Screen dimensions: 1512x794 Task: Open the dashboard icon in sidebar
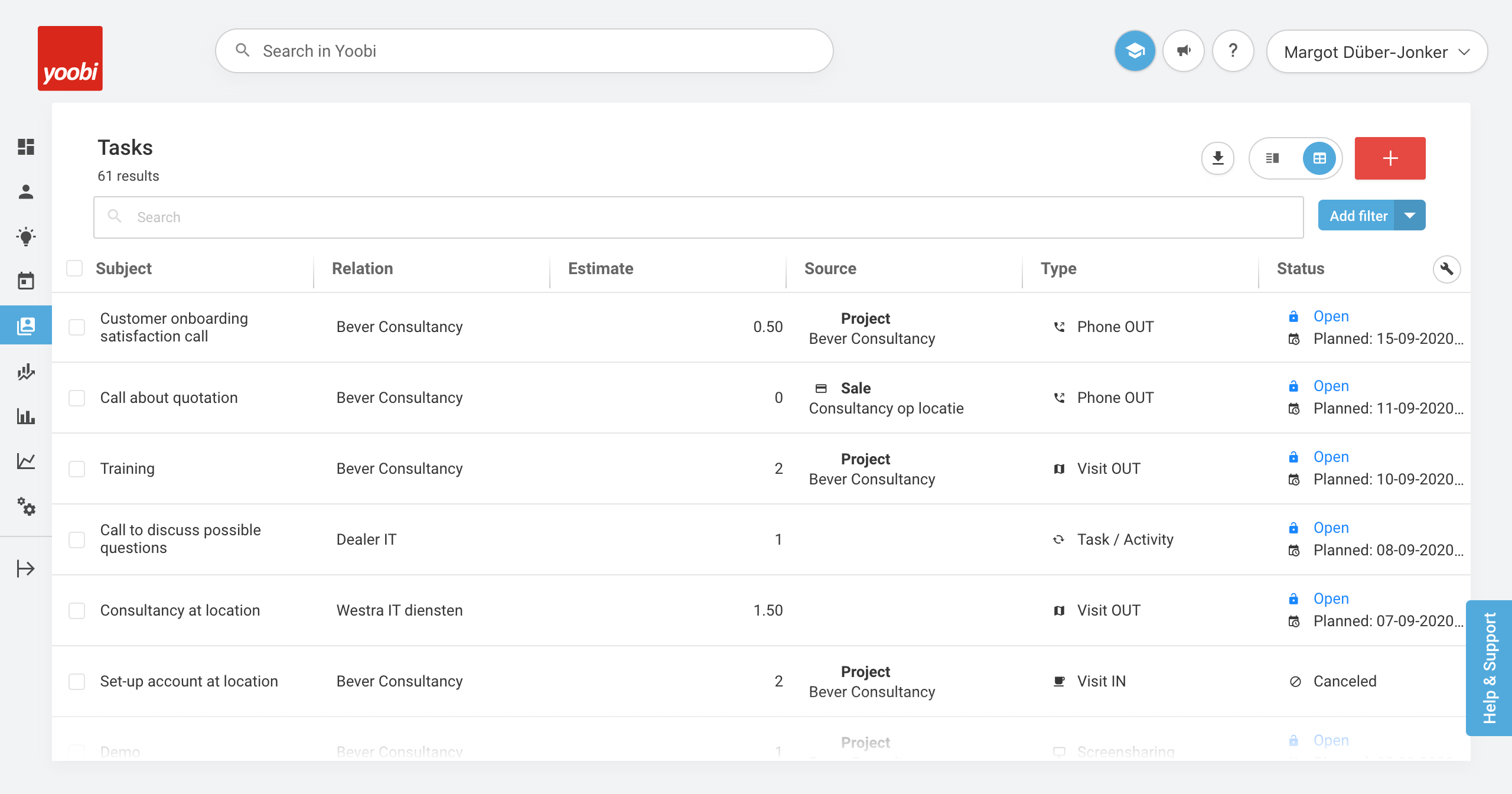[x=26, y=147]
